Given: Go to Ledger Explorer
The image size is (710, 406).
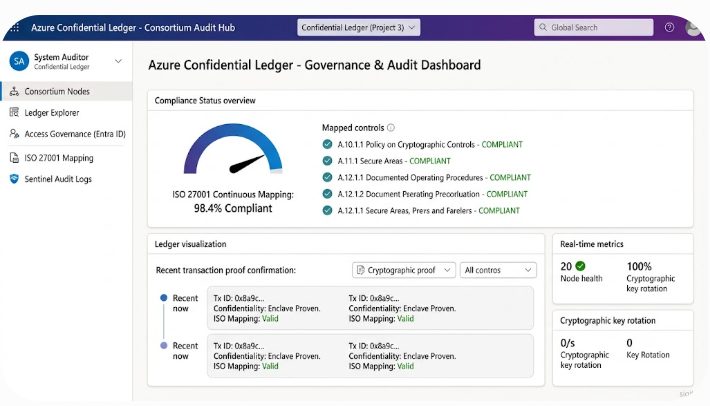Looking at the screenshot, I should (x=67, y=112).
